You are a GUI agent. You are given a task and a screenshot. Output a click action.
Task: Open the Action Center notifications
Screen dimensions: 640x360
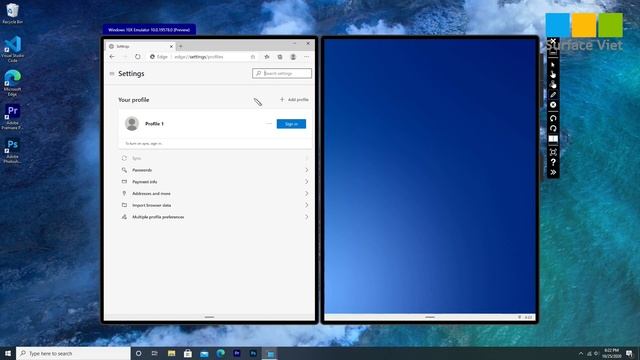point(629,353)
